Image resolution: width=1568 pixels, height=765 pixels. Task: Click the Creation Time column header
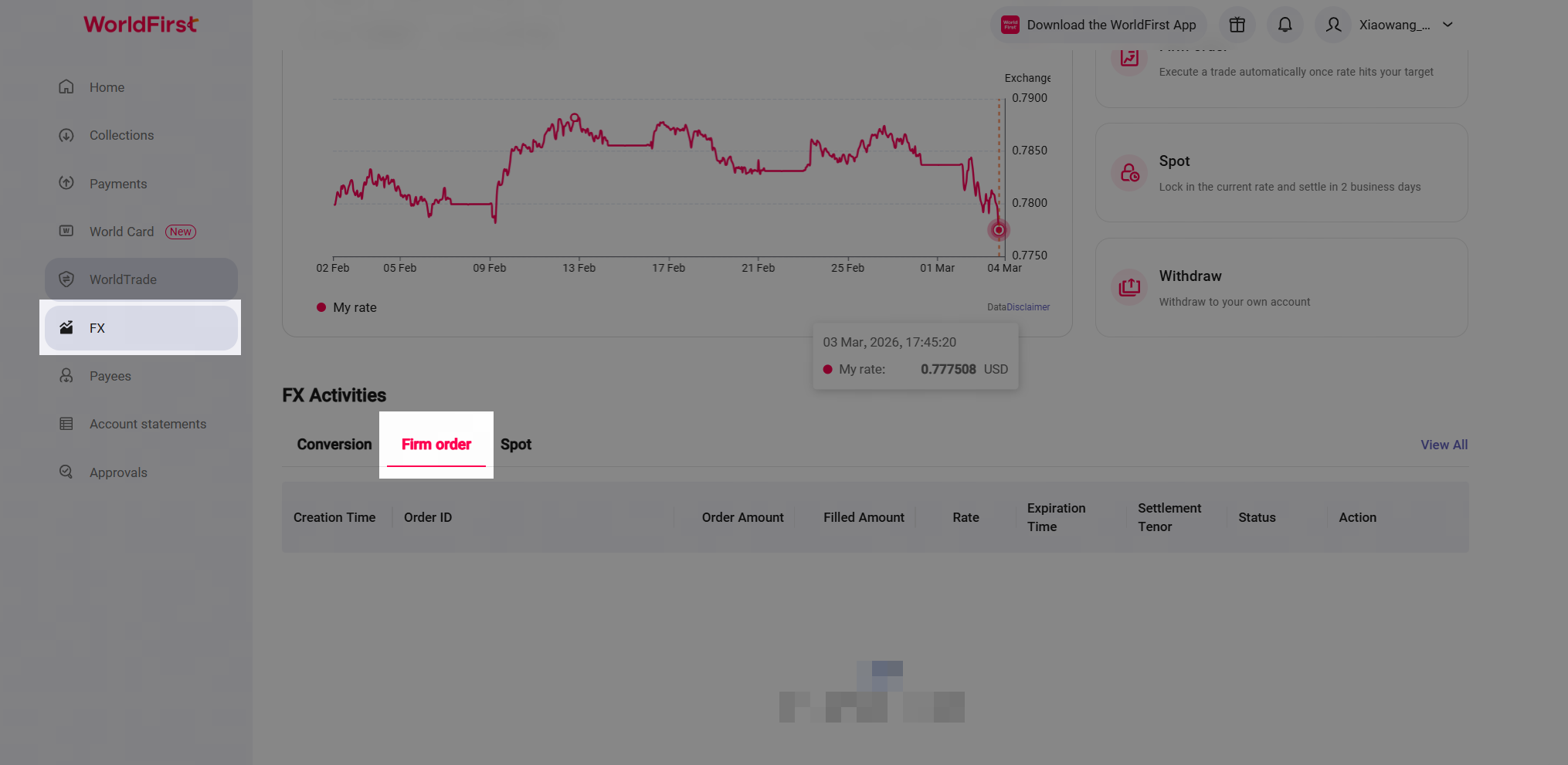[334, 517]
